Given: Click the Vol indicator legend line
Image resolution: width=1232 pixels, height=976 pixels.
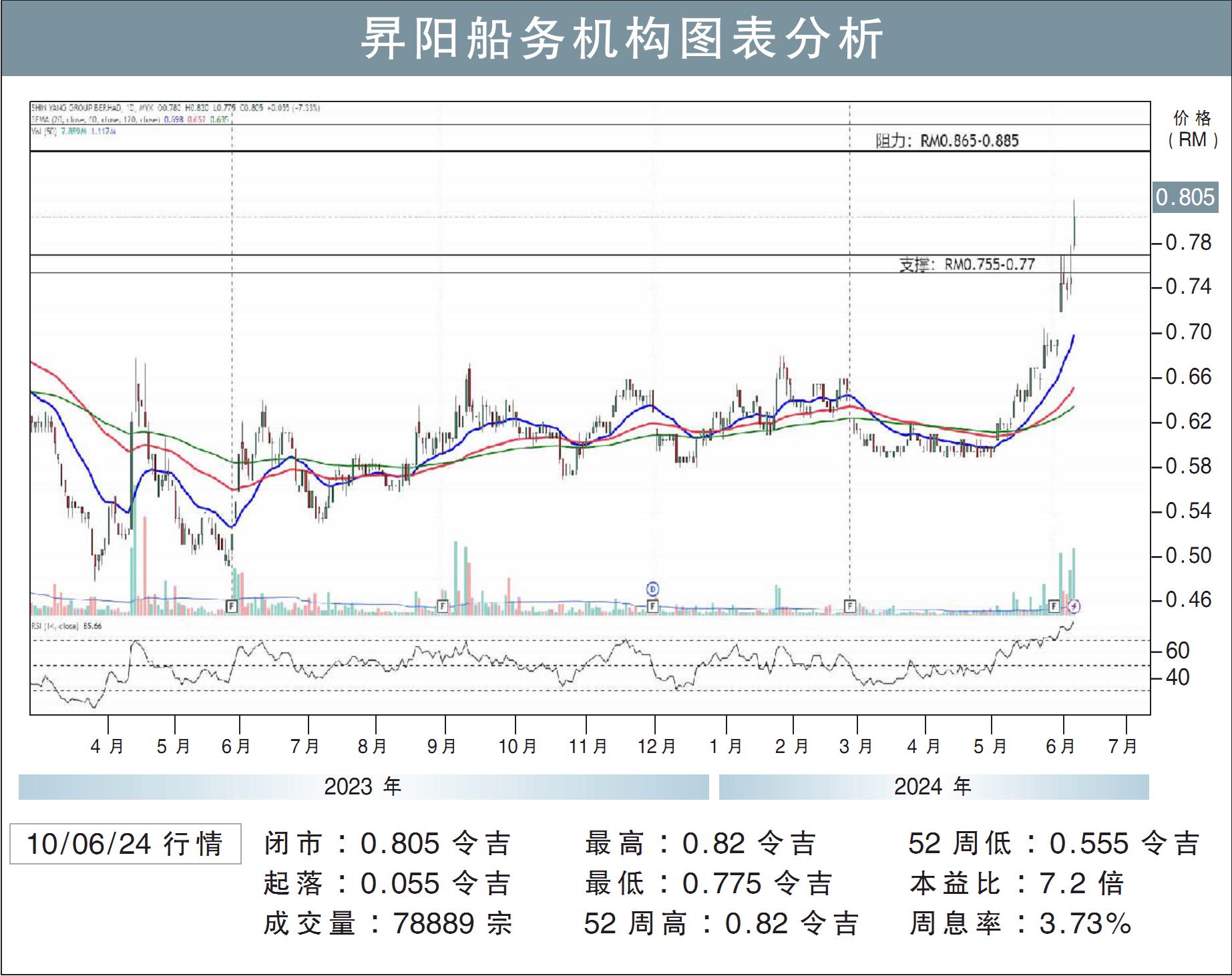Looking at the screenshot, I should 73,132.
